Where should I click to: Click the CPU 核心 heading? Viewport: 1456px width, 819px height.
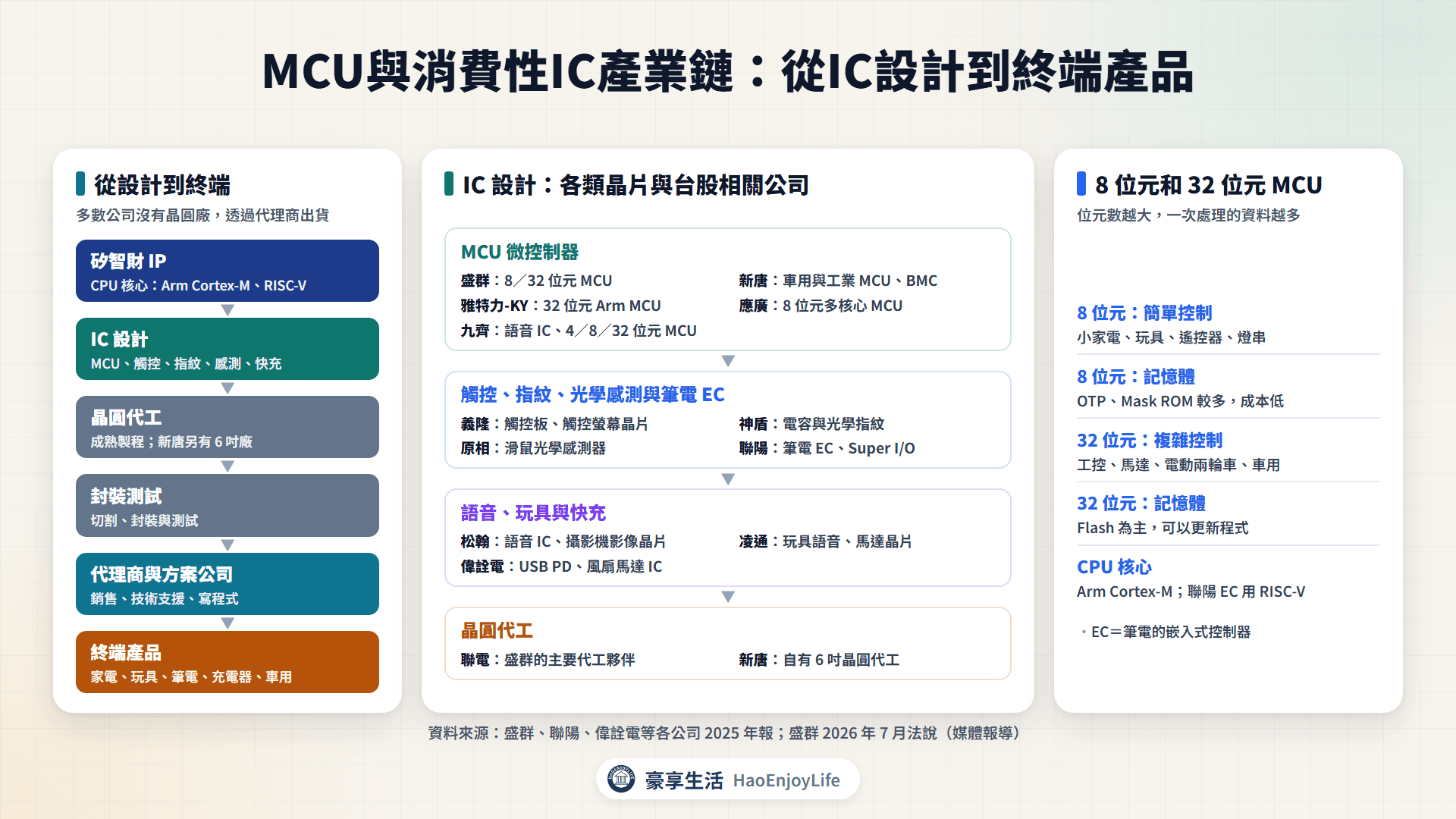[x=1114, y=566]
